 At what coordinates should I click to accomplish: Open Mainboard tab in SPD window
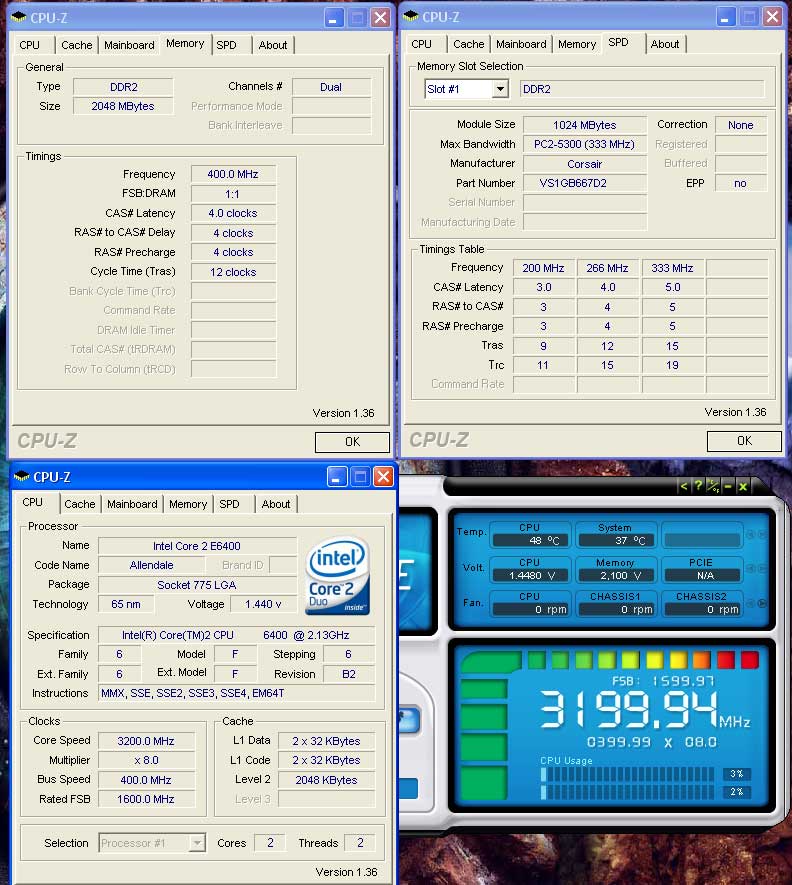click(x=521, y=44)
